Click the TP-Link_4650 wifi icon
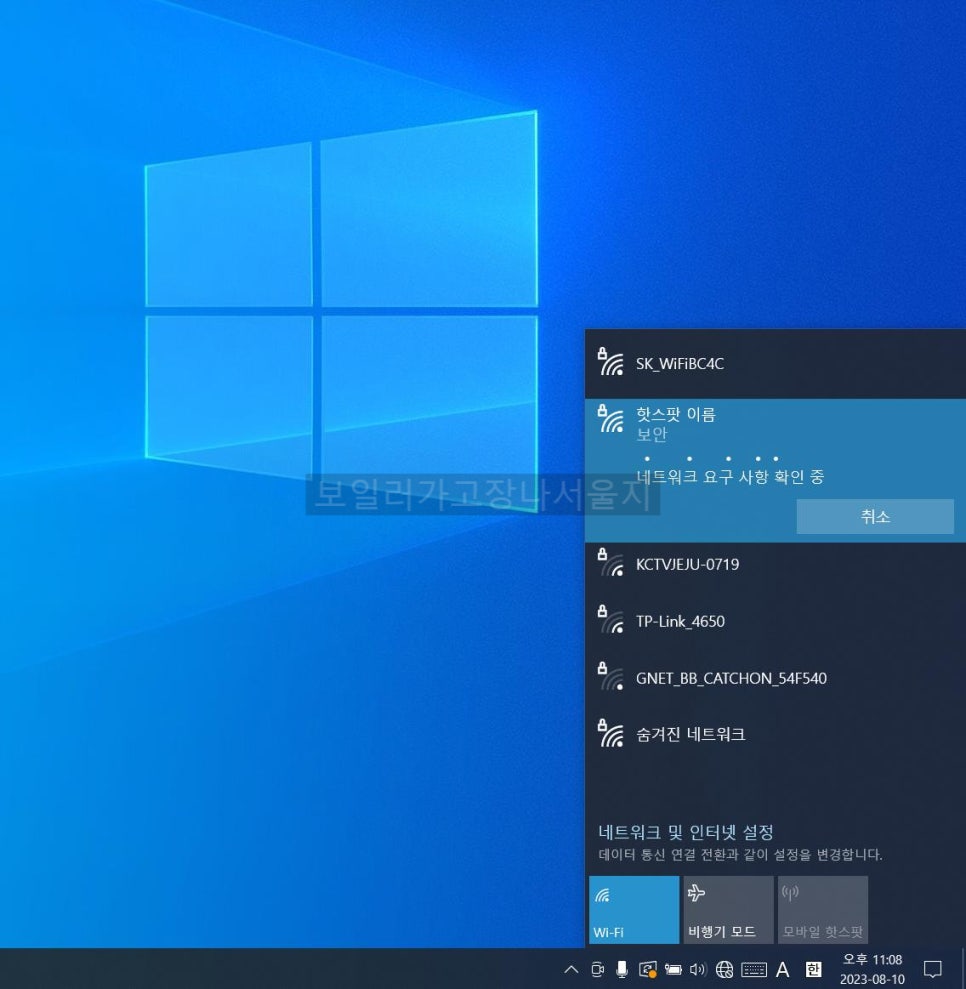966x989 pixels. click(610, 619)
